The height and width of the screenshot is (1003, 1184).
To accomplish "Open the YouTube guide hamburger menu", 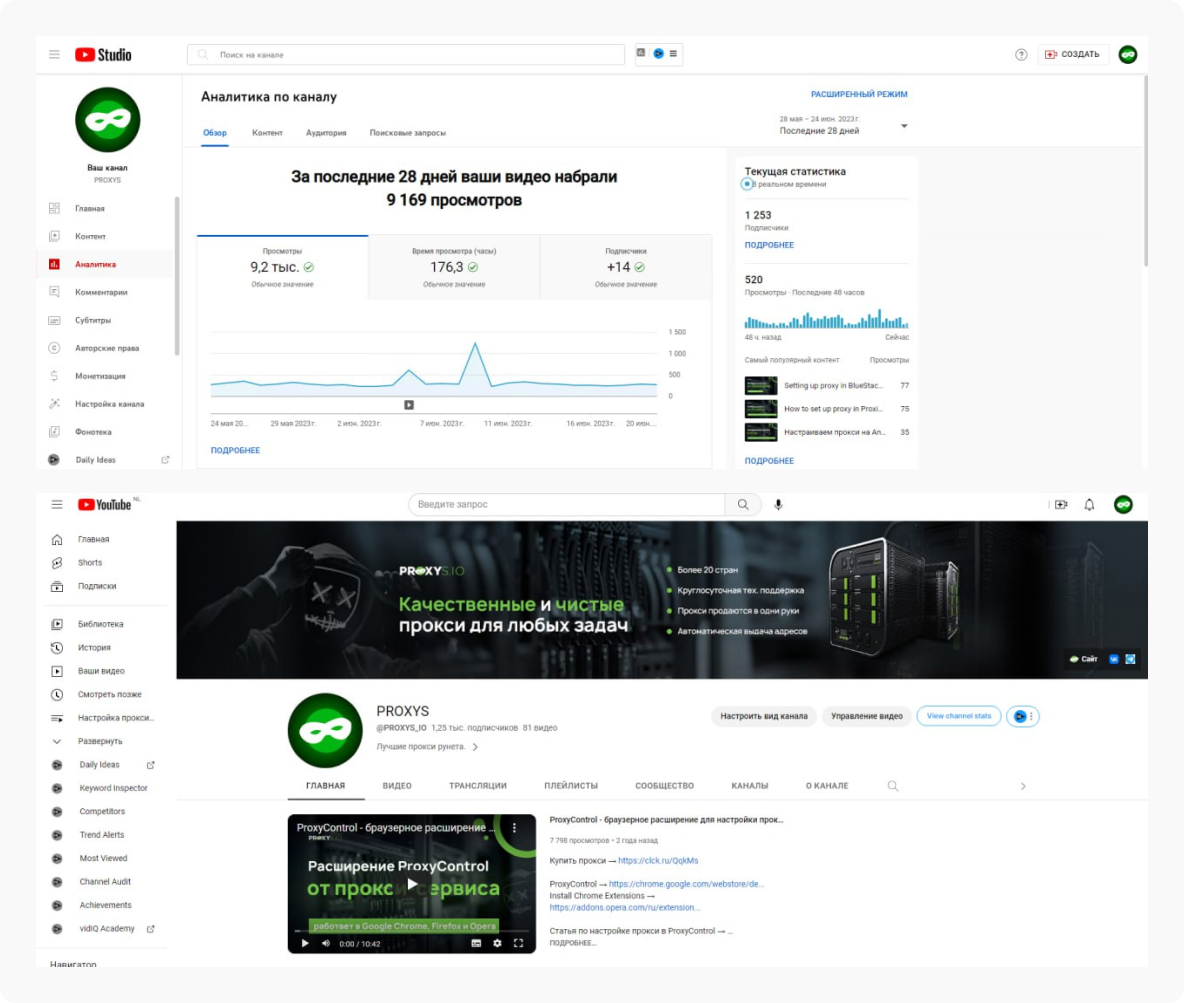I will coord(57,505).
